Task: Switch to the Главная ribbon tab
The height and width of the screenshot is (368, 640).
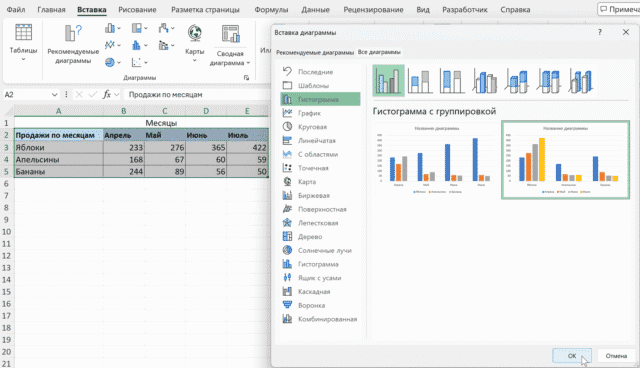Action: (51, 9)
